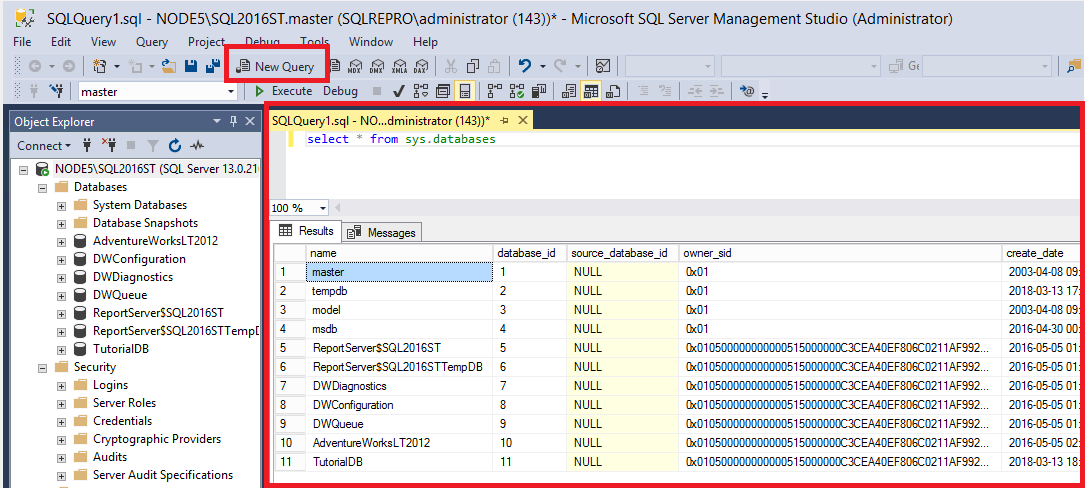Click the New Query toolbar button
This screenshot has height=495, width=1091.
(x=275, y=67)
